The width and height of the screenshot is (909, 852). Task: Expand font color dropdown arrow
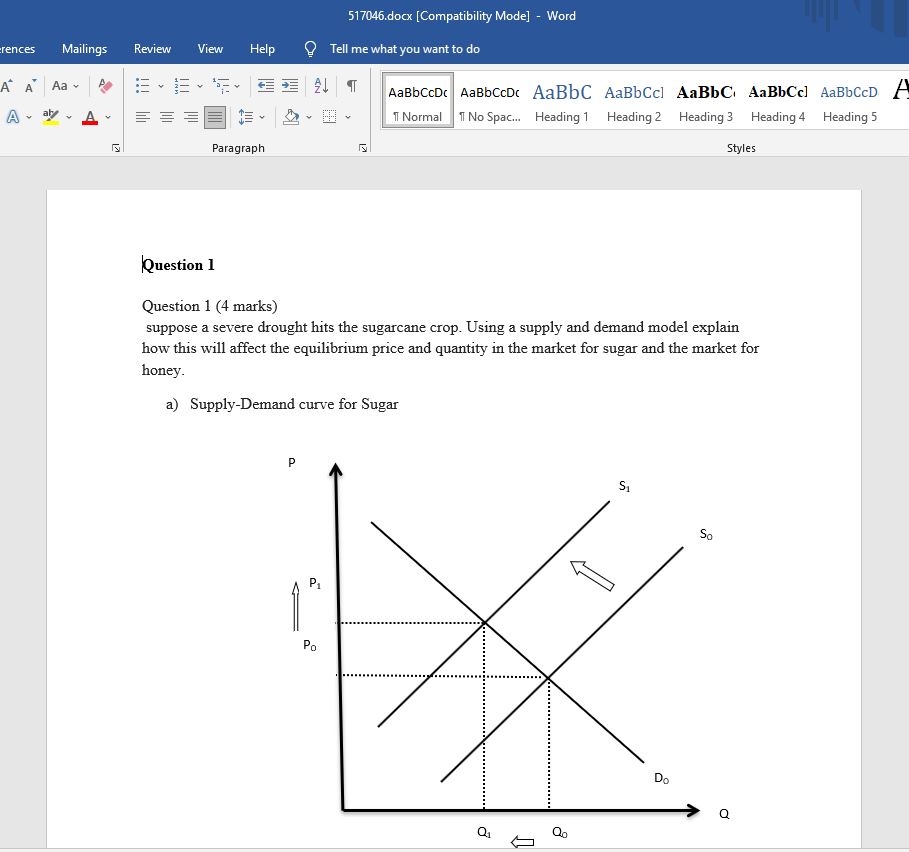(x=108, y=118)
